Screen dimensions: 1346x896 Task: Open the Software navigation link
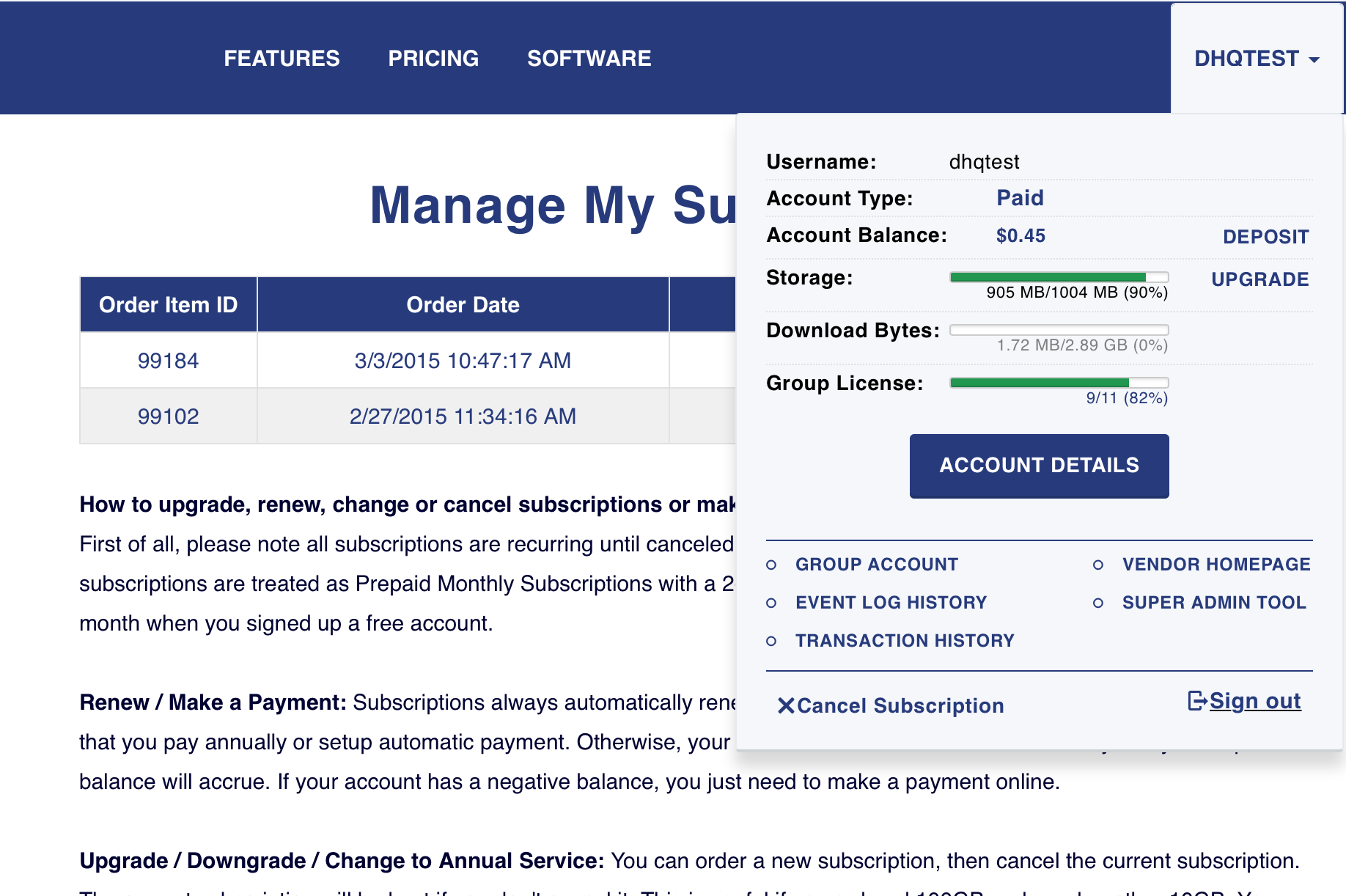(589, 59)
